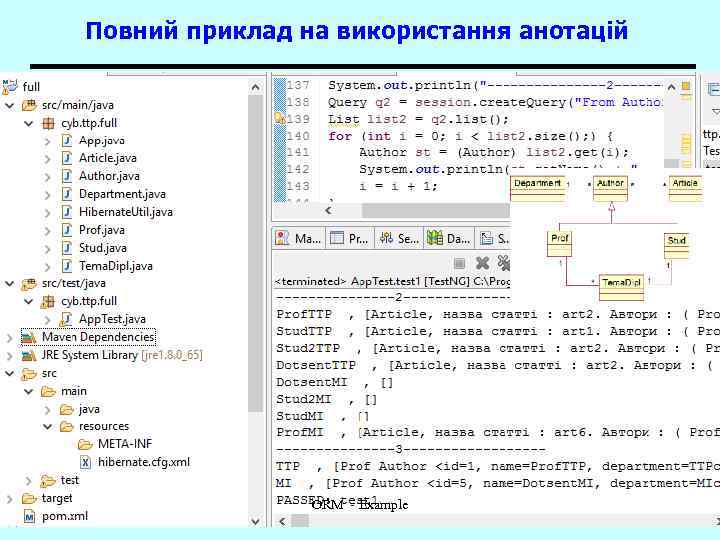This screenshot has height=540, width=720.
Task: Expand the target folder node
Action: pos(10,499)
